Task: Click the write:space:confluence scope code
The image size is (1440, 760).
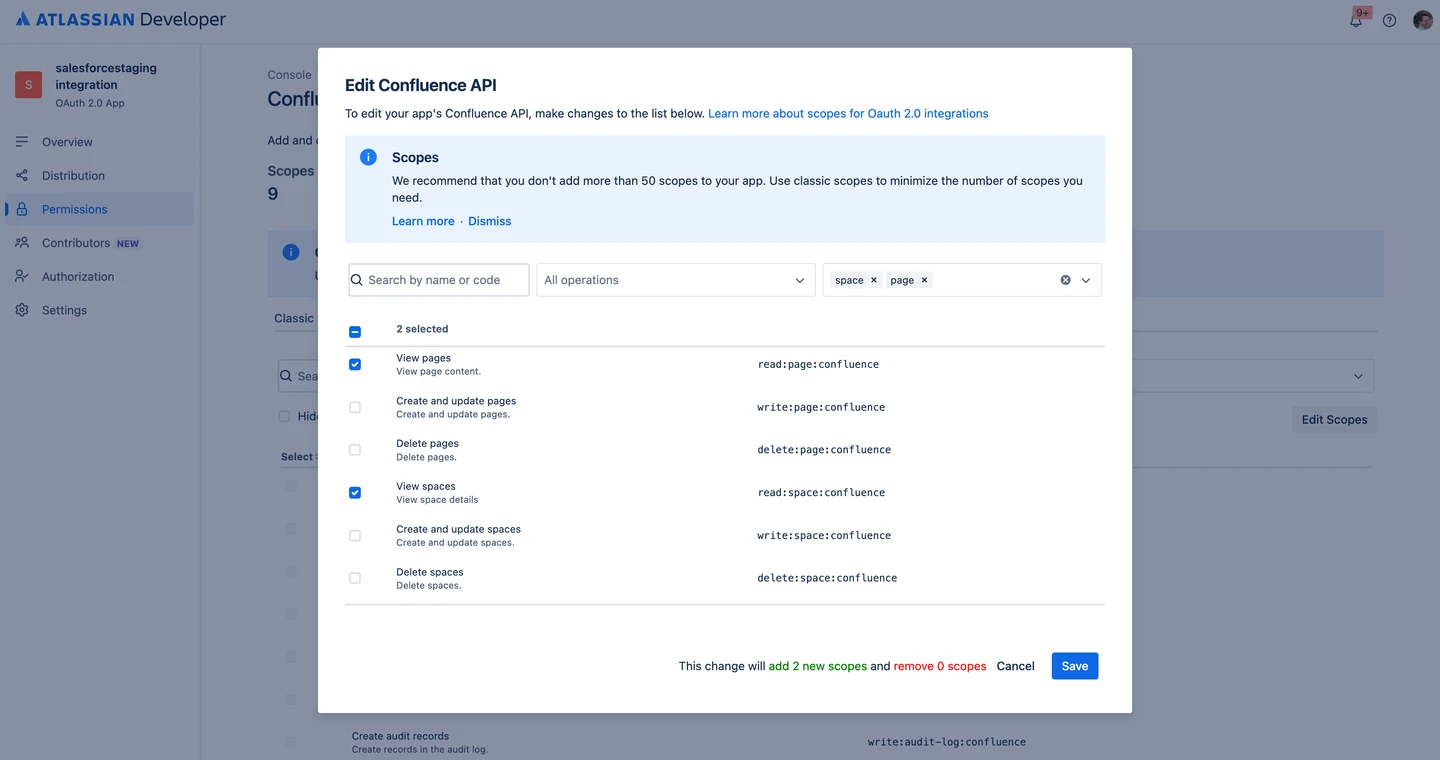Action: pos(824,536)
